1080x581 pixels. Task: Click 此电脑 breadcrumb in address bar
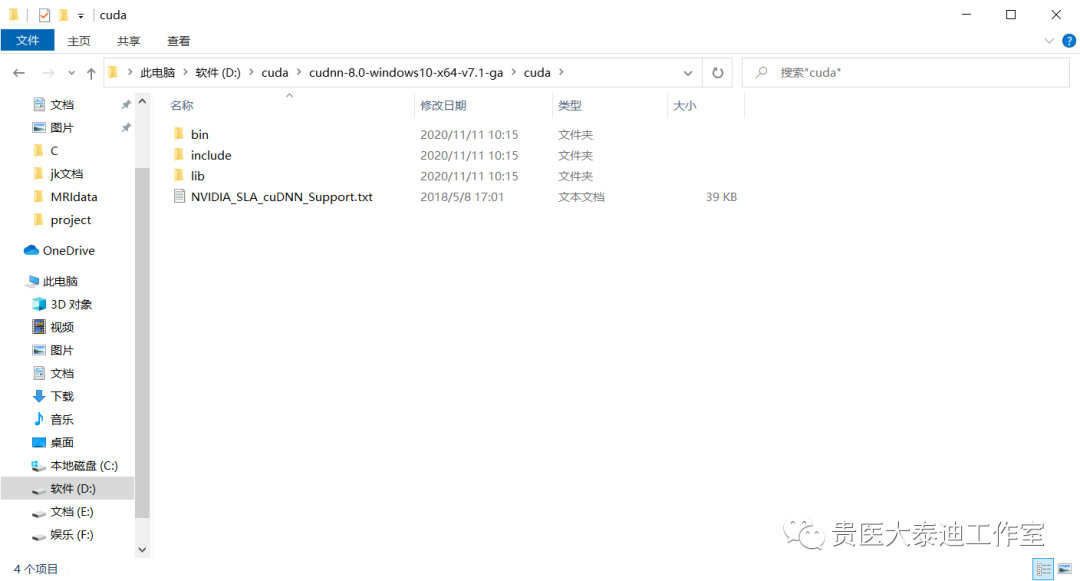[x=157, y=72]
